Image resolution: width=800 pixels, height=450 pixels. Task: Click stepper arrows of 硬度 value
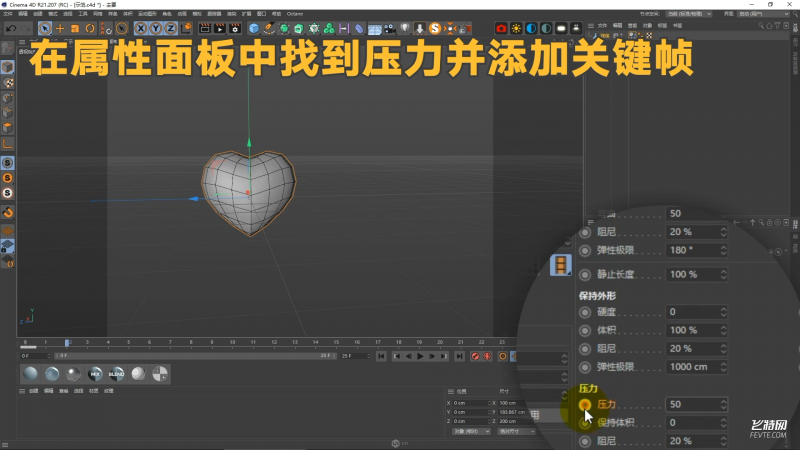click(723, 312)
